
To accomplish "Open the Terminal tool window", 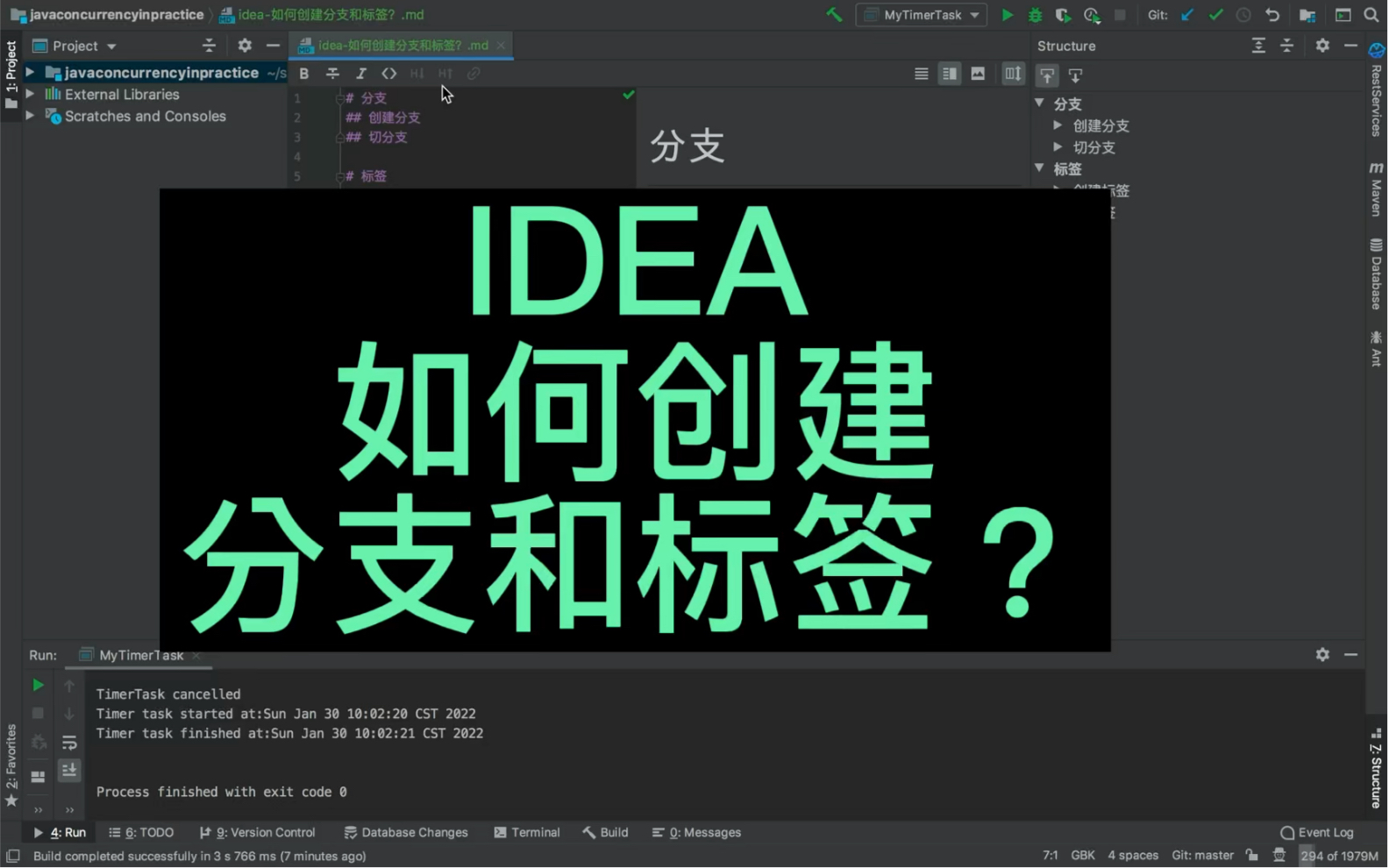I will [x=527, y=833].
